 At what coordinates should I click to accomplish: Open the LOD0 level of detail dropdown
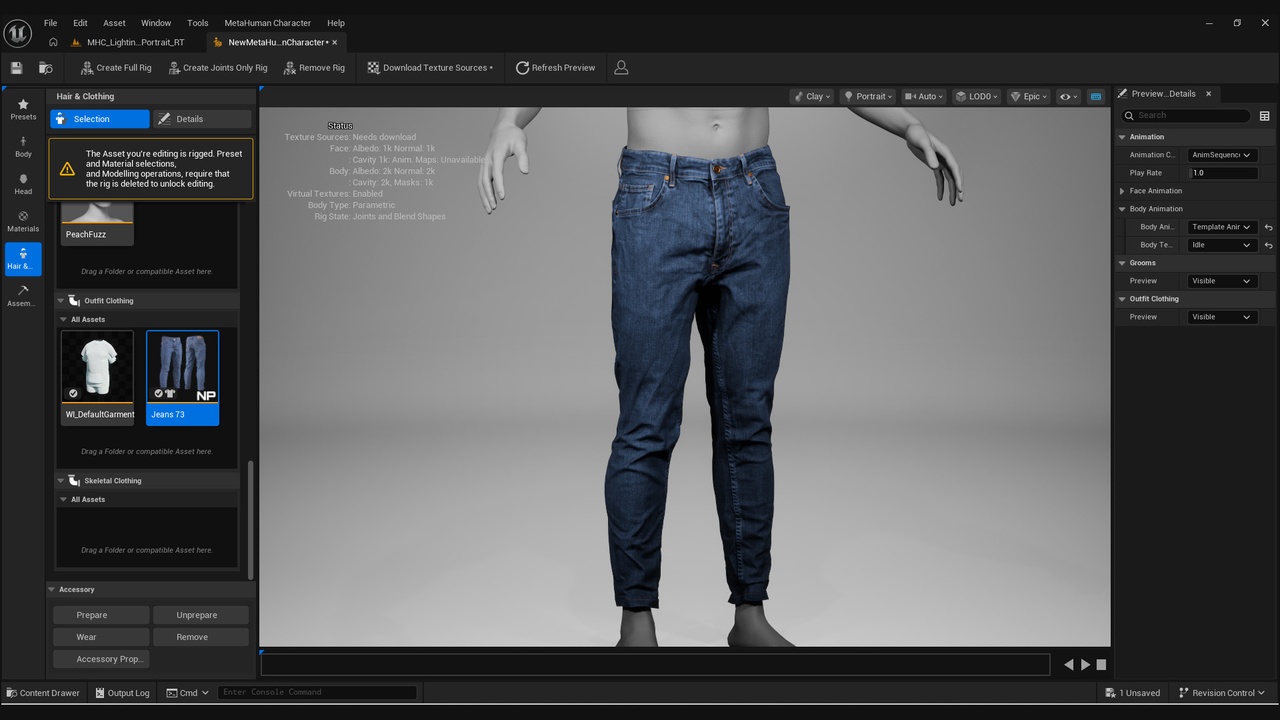pos(976,97)
